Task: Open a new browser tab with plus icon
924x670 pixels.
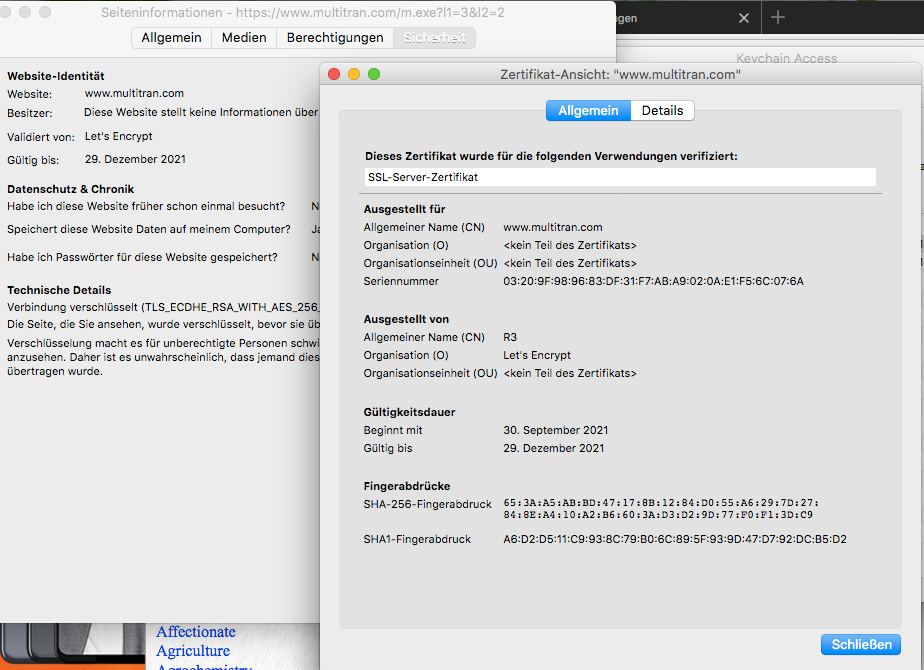Action: 778,17
